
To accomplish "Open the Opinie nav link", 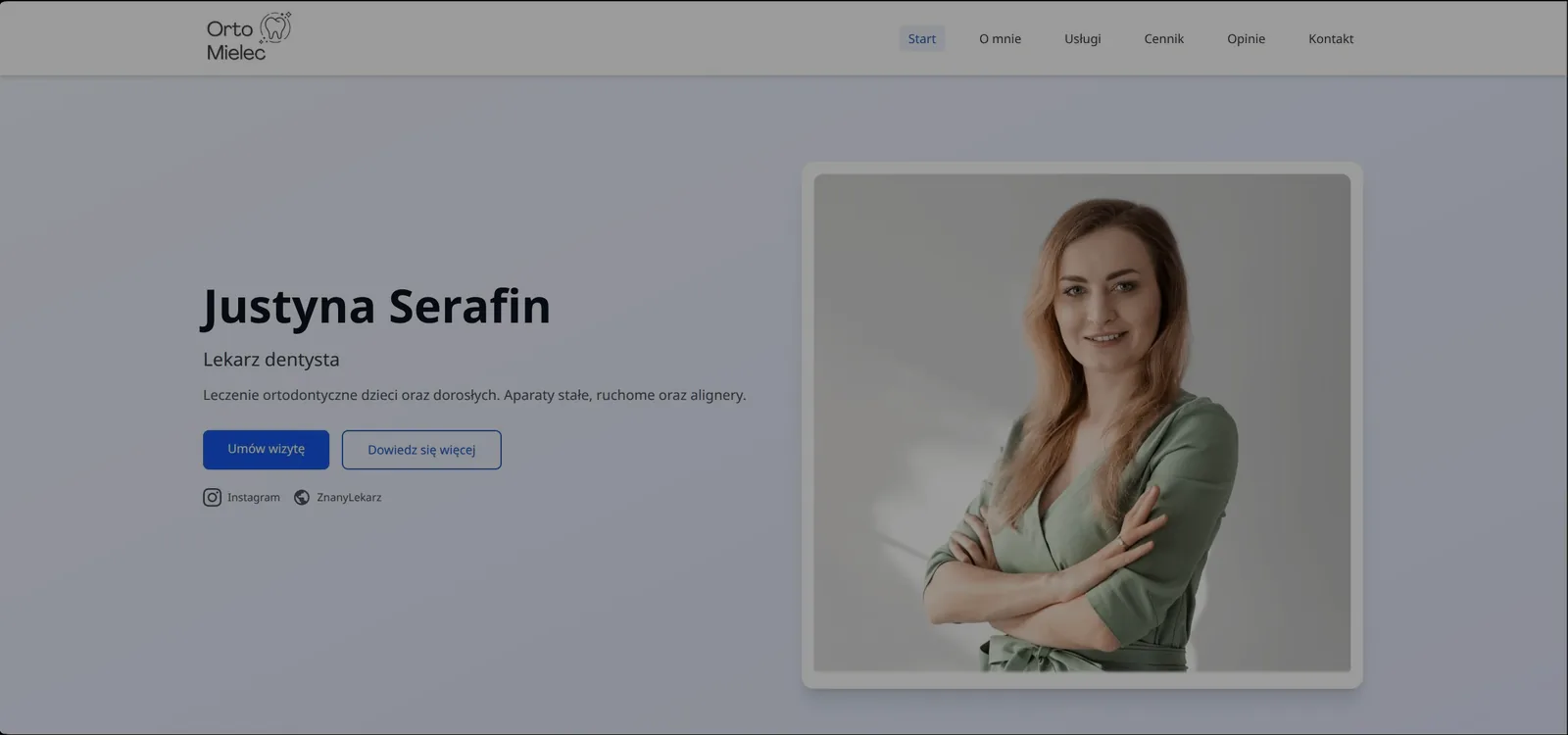I will tap(1246, 39).
